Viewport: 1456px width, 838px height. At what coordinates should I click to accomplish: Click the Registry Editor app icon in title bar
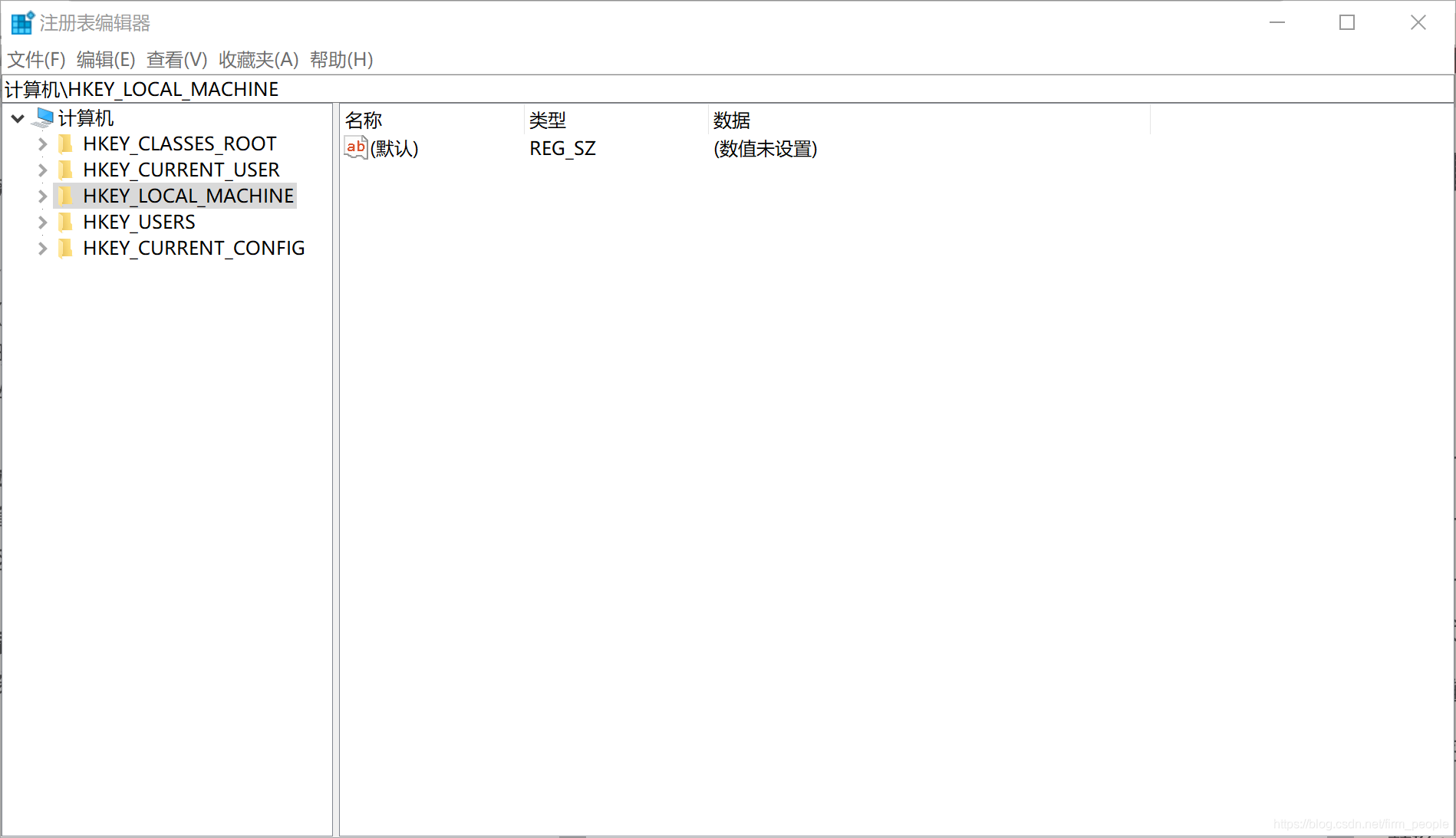pos(22,23)
